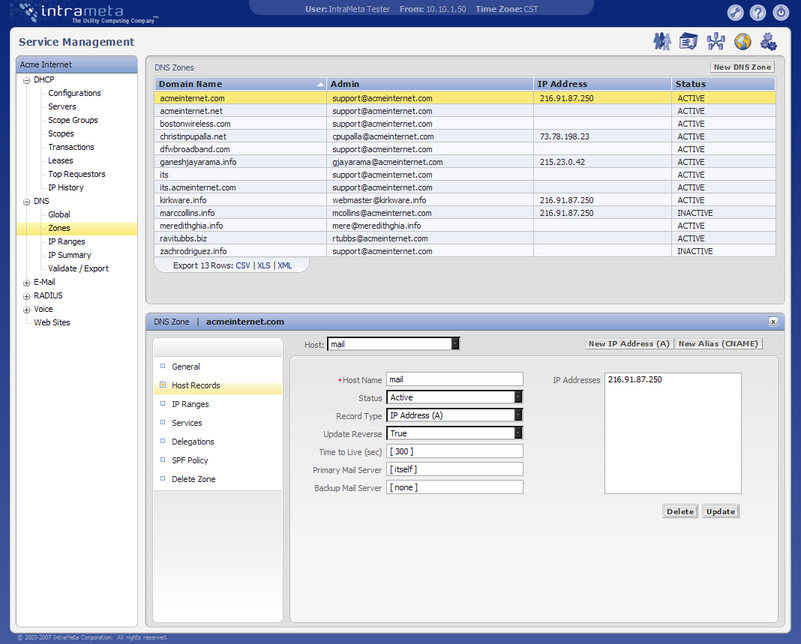The height and width of the screenshot is (644, 801).
Task: Click the power logout icon
Action: coord(781,12)
